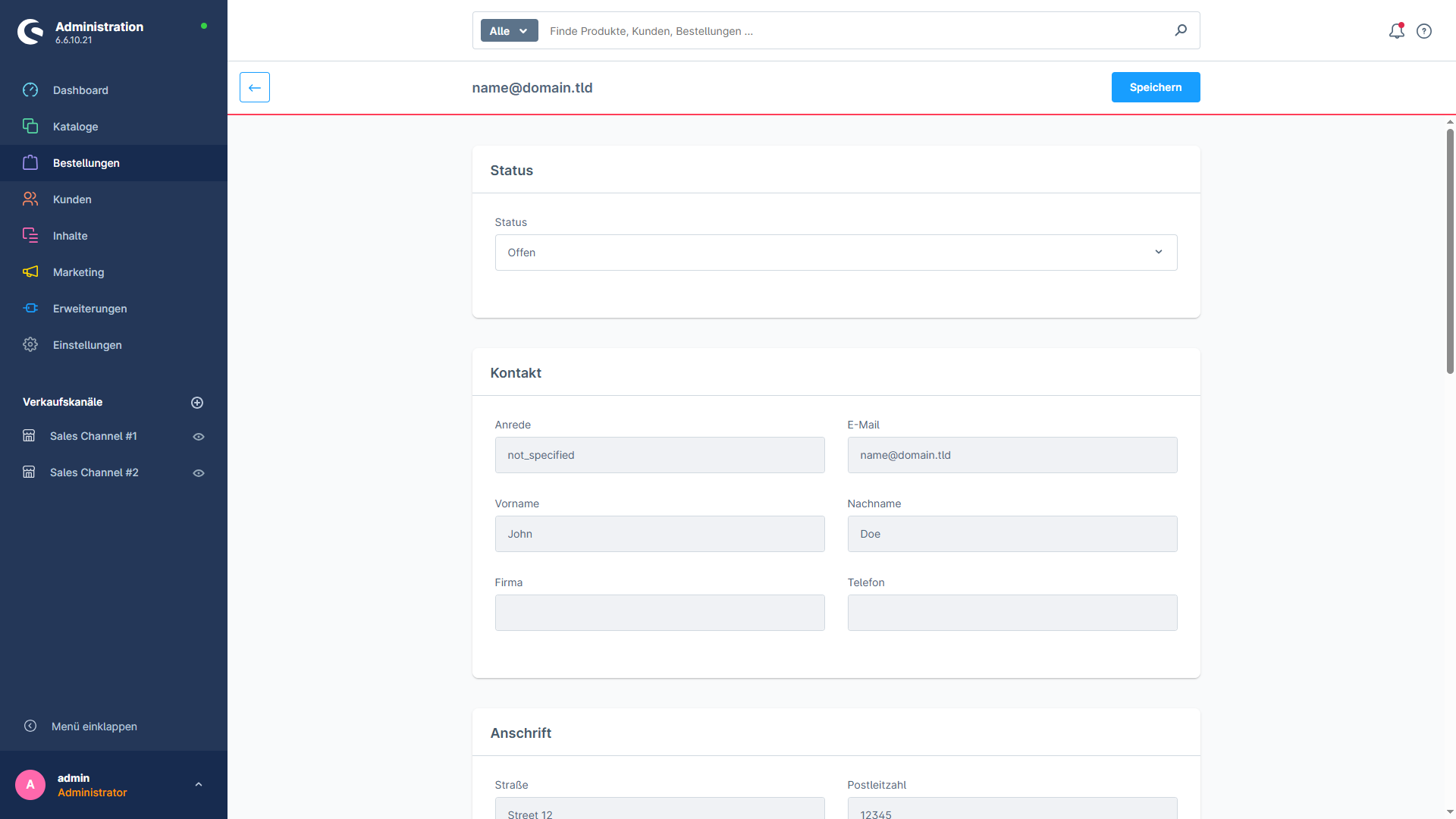Open the Dashboard gauge icon

30,90
